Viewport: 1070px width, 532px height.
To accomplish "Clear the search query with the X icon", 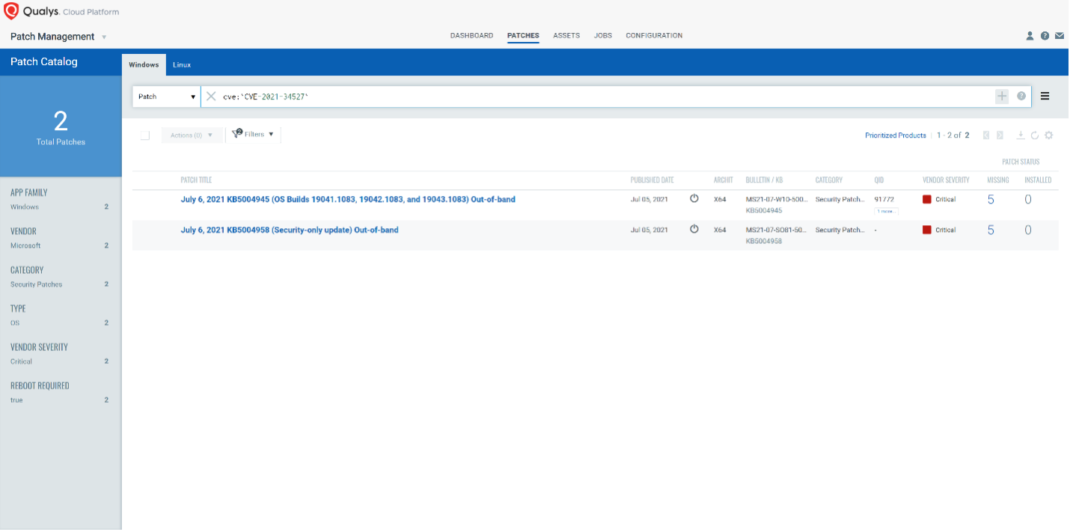I will coord(211,96).
